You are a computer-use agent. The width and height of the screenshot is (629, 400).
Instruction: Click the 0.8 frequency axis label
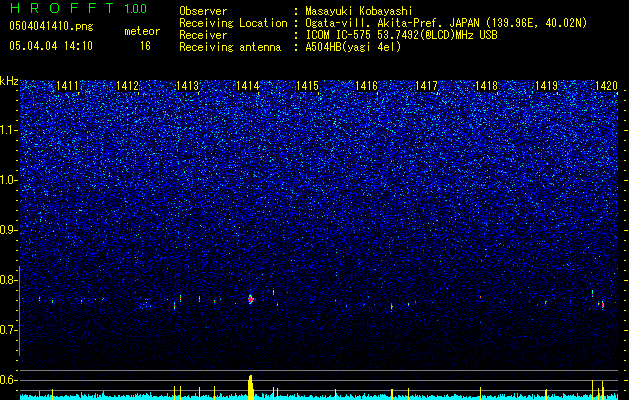pyautogui.click(x=9, y=280)
